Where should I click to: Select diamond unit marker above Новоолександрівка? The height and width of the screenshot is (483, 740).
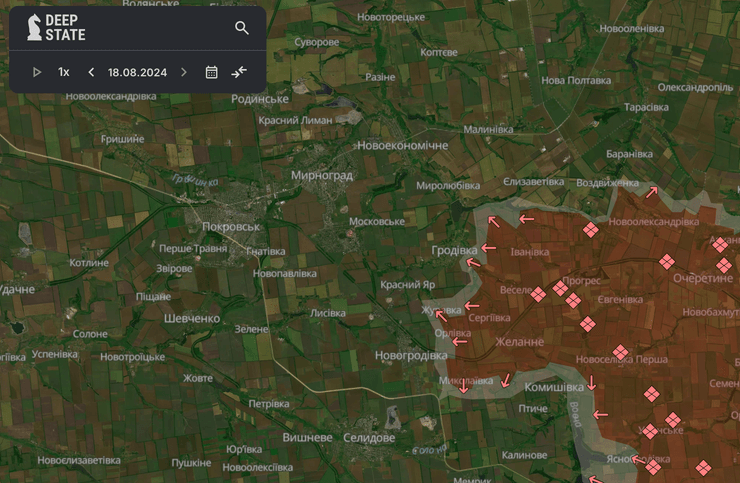pos(590,230)
